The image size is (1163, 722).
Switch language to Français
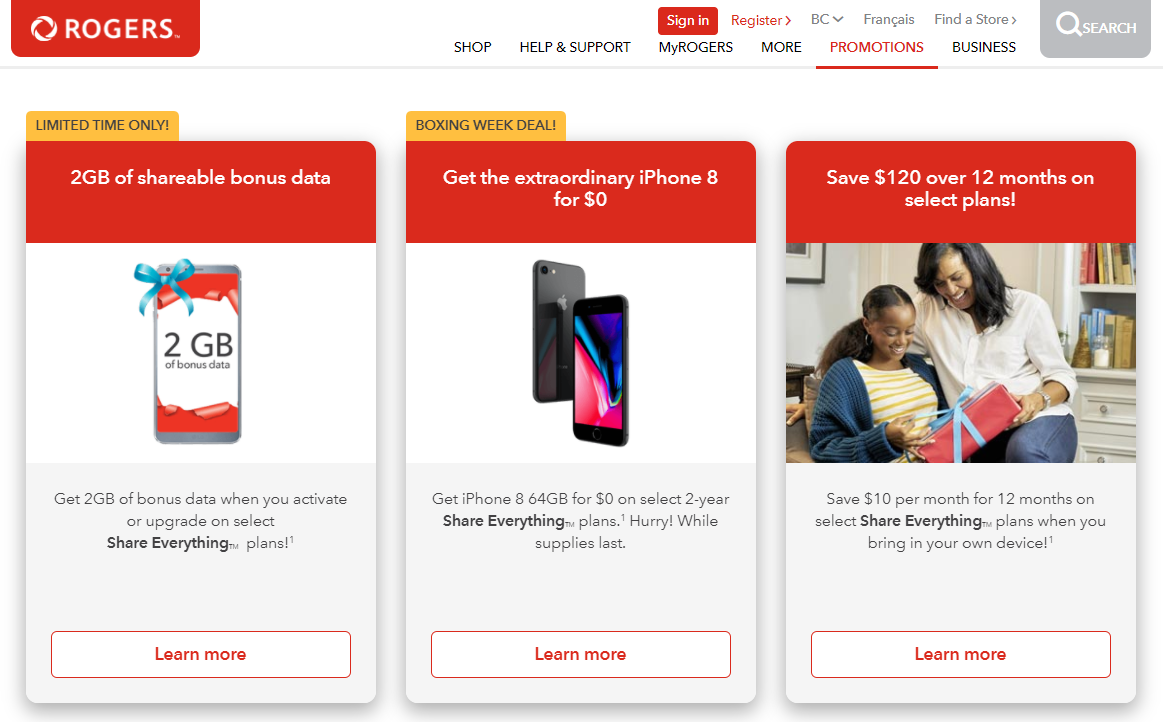coord(889,19)
